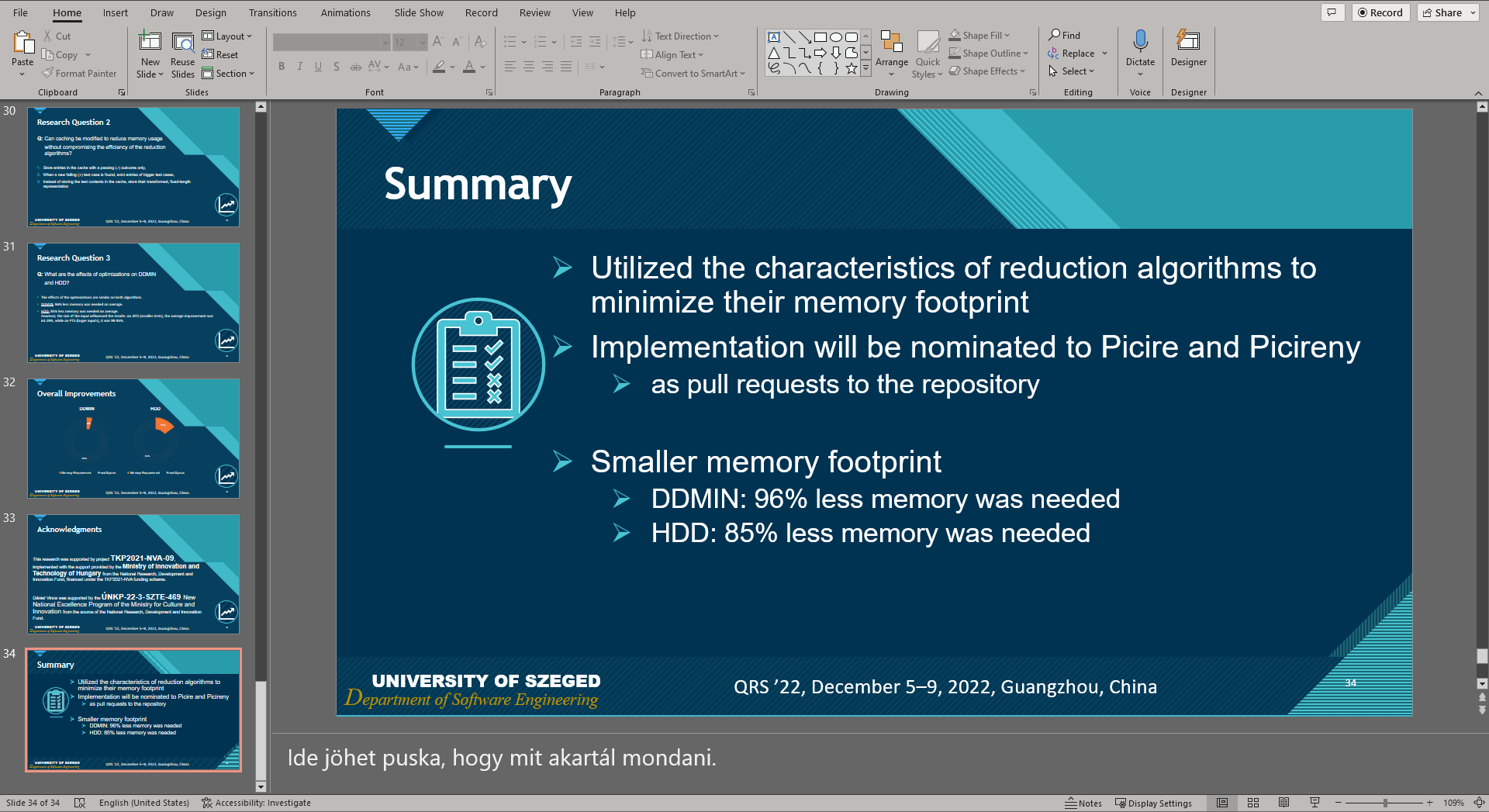Select slide 32 Overall Improvements thumbnail
The width and height of the screenshot is (1489, 812).
(133, 438)
